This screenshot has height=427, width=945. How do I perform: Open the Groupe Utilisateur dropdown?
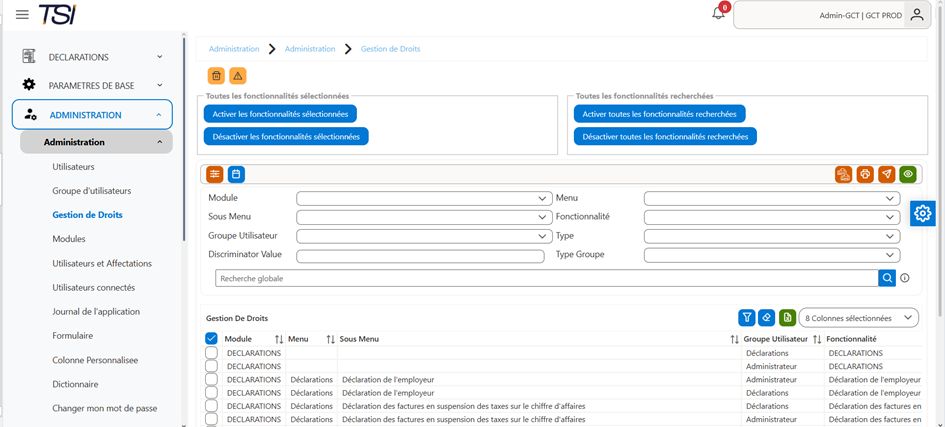point(424,235)
